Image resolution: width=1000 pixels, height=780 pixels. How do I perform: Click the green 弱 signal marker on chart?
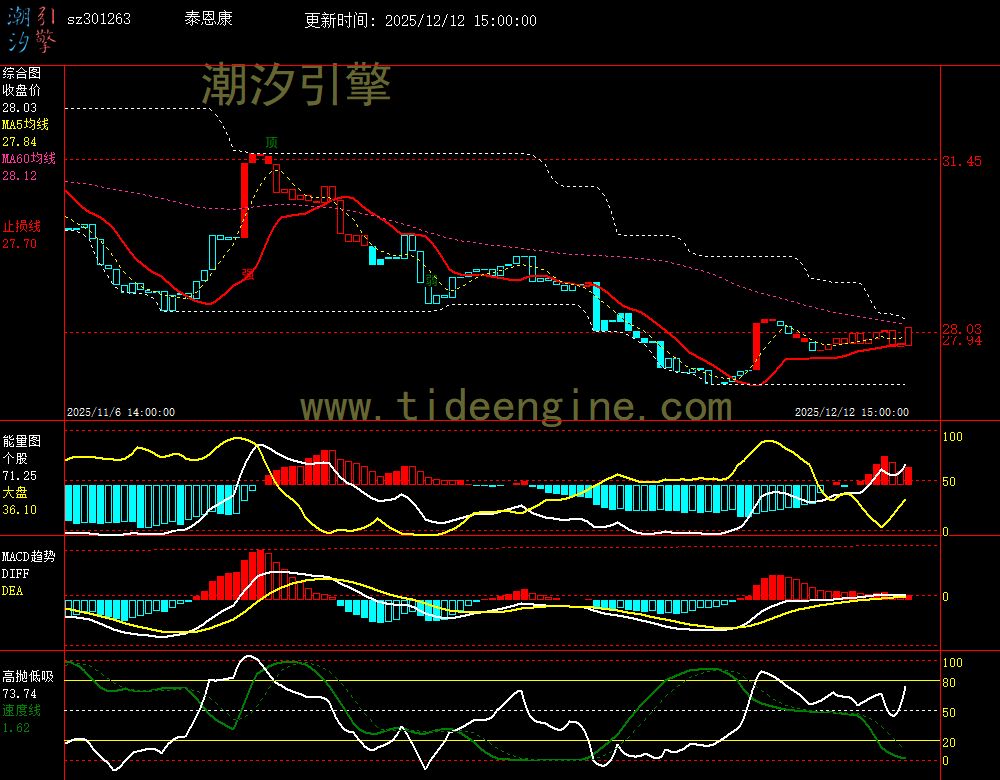pos(431,281)
